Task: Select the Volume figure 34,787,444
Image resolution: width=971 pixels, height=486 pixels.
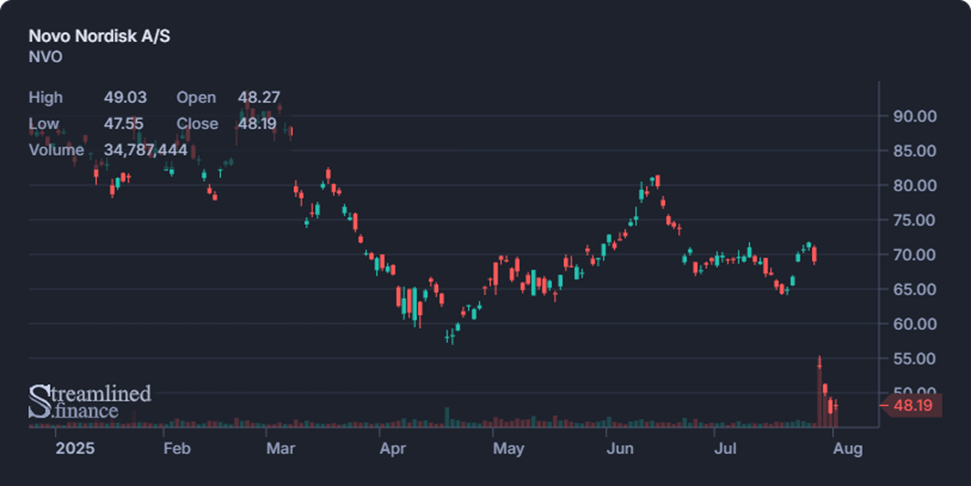Action: [146, 150]
